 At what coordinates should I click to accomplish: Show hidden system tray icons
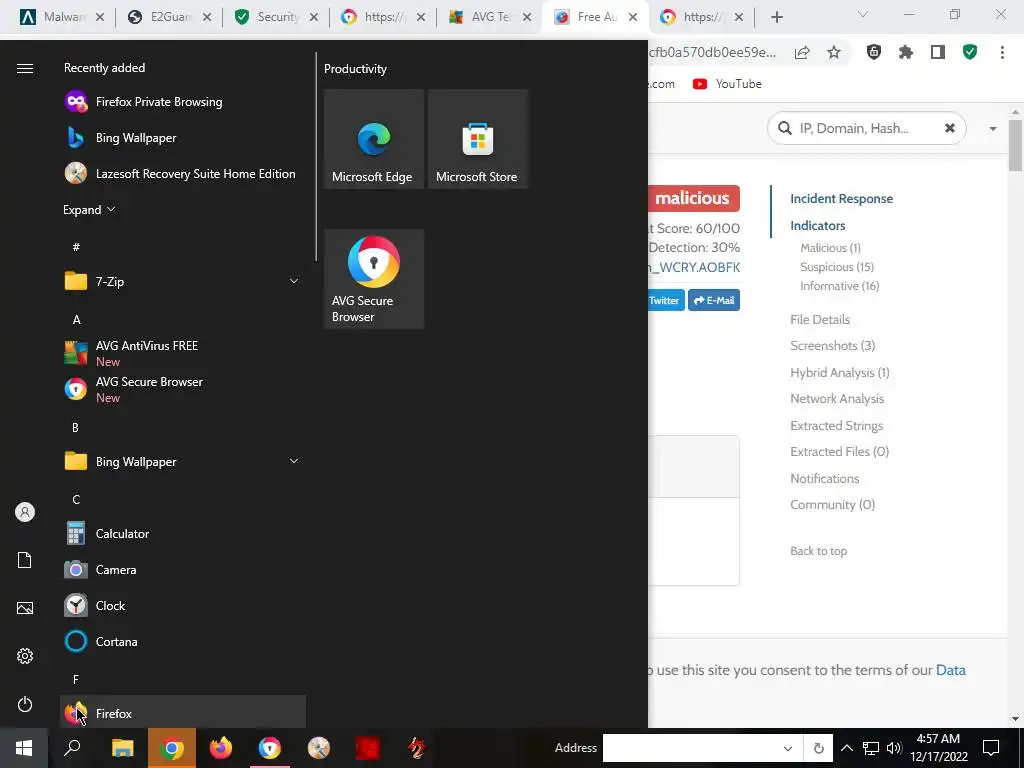click(x=846, y=748)
